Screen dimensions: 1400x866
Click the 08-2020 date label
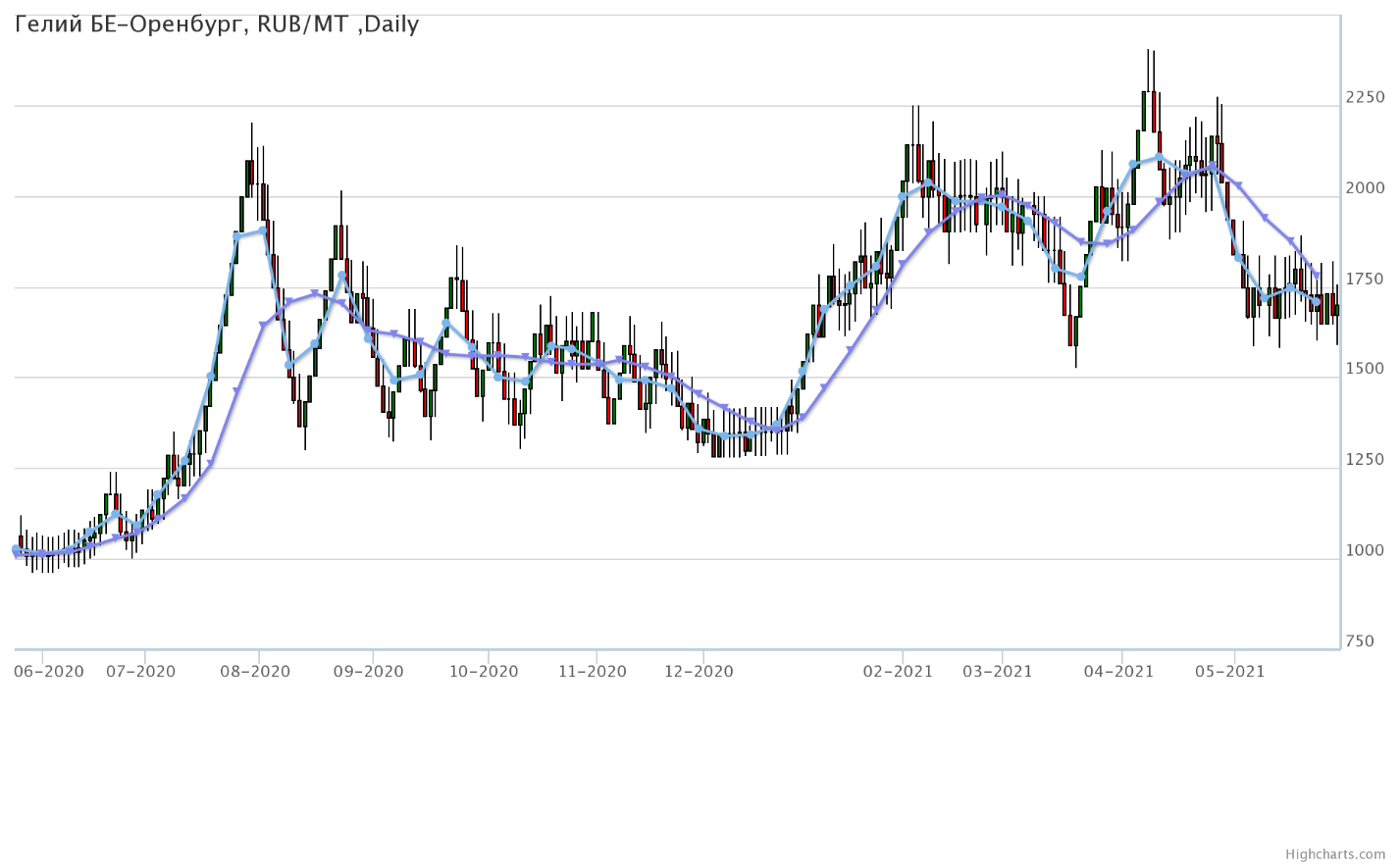coord(255,672)
